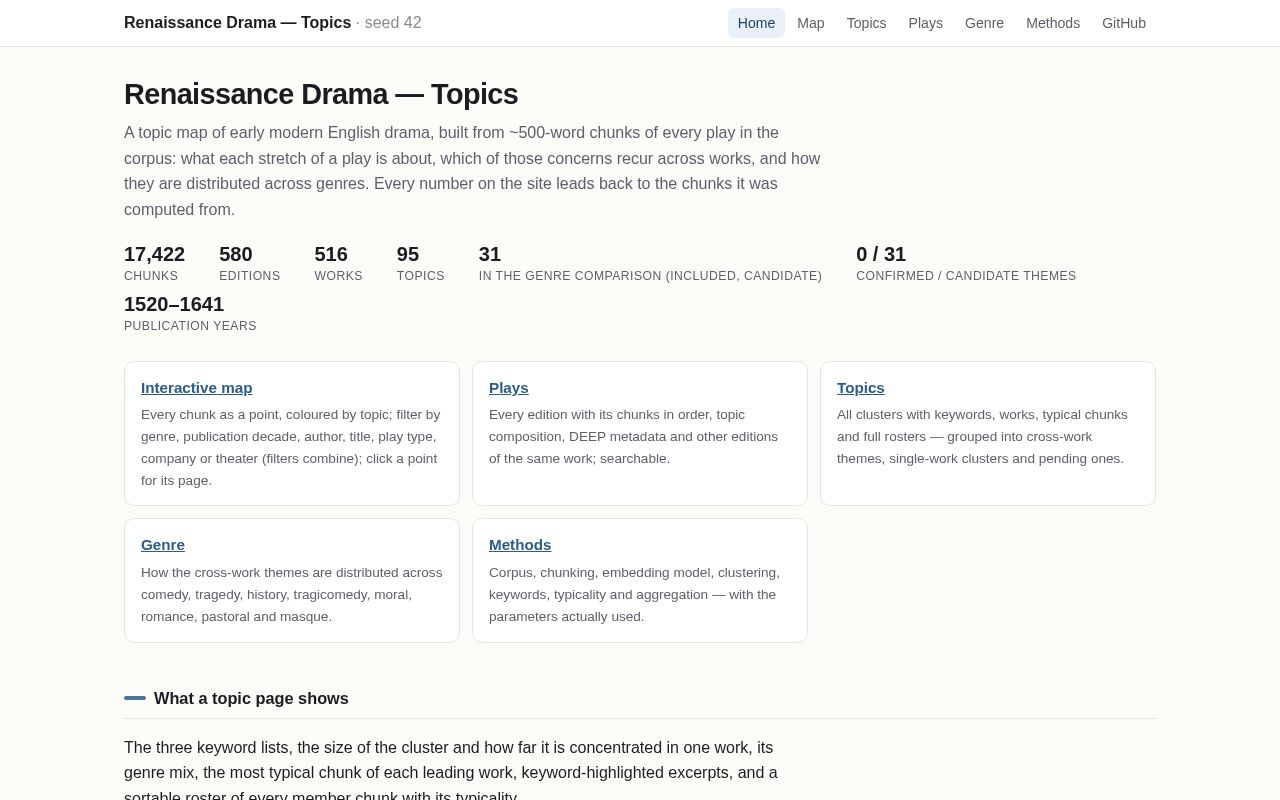Click the 31 genre comparison statistic

(x=650, y=263)
